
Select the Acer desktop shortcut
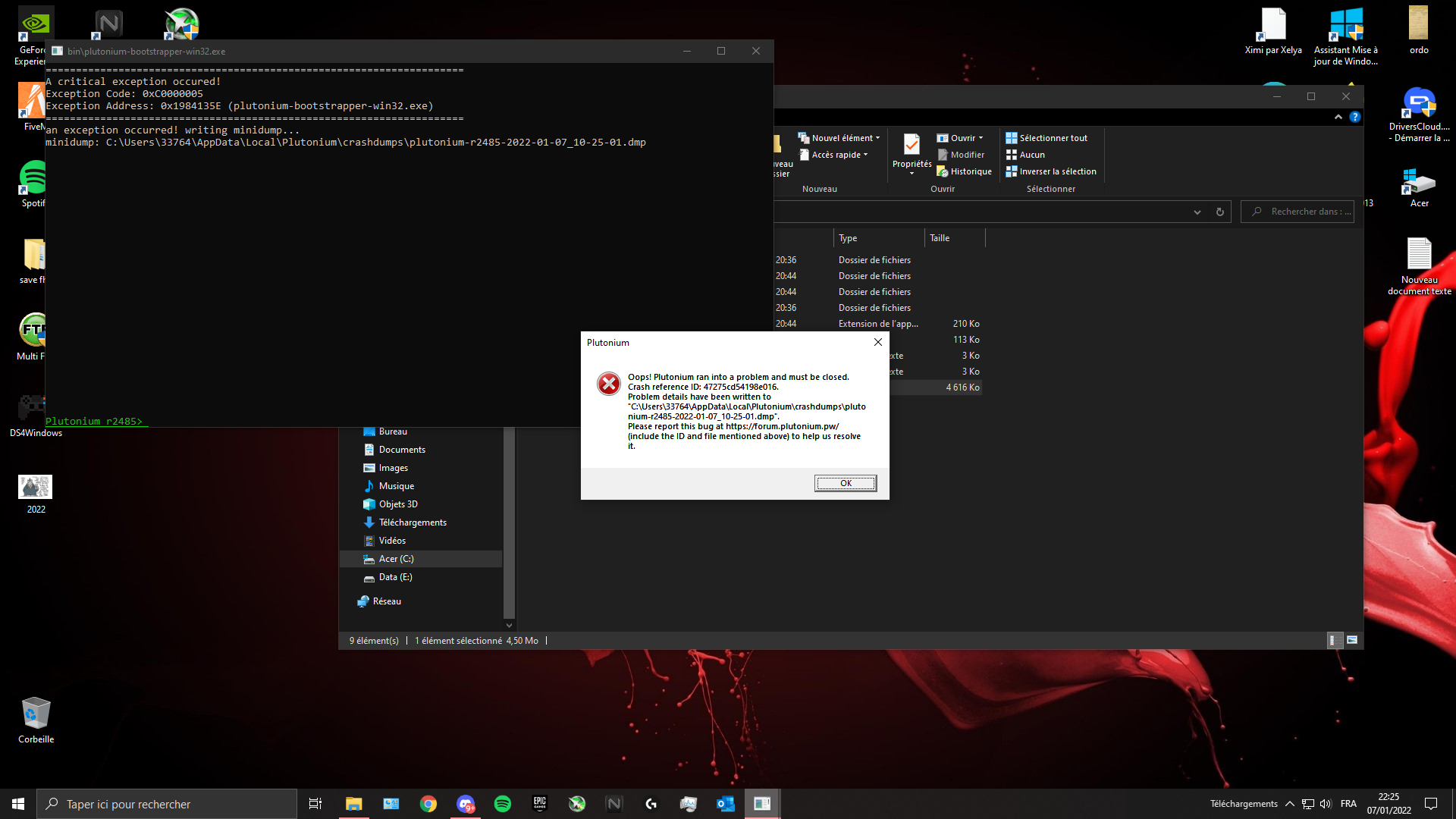pos(1419,188)
